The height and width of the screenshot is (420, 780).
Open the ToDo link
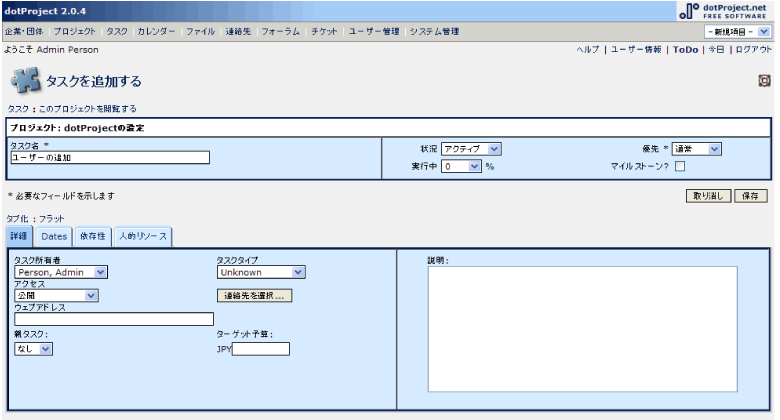(685, 49)
